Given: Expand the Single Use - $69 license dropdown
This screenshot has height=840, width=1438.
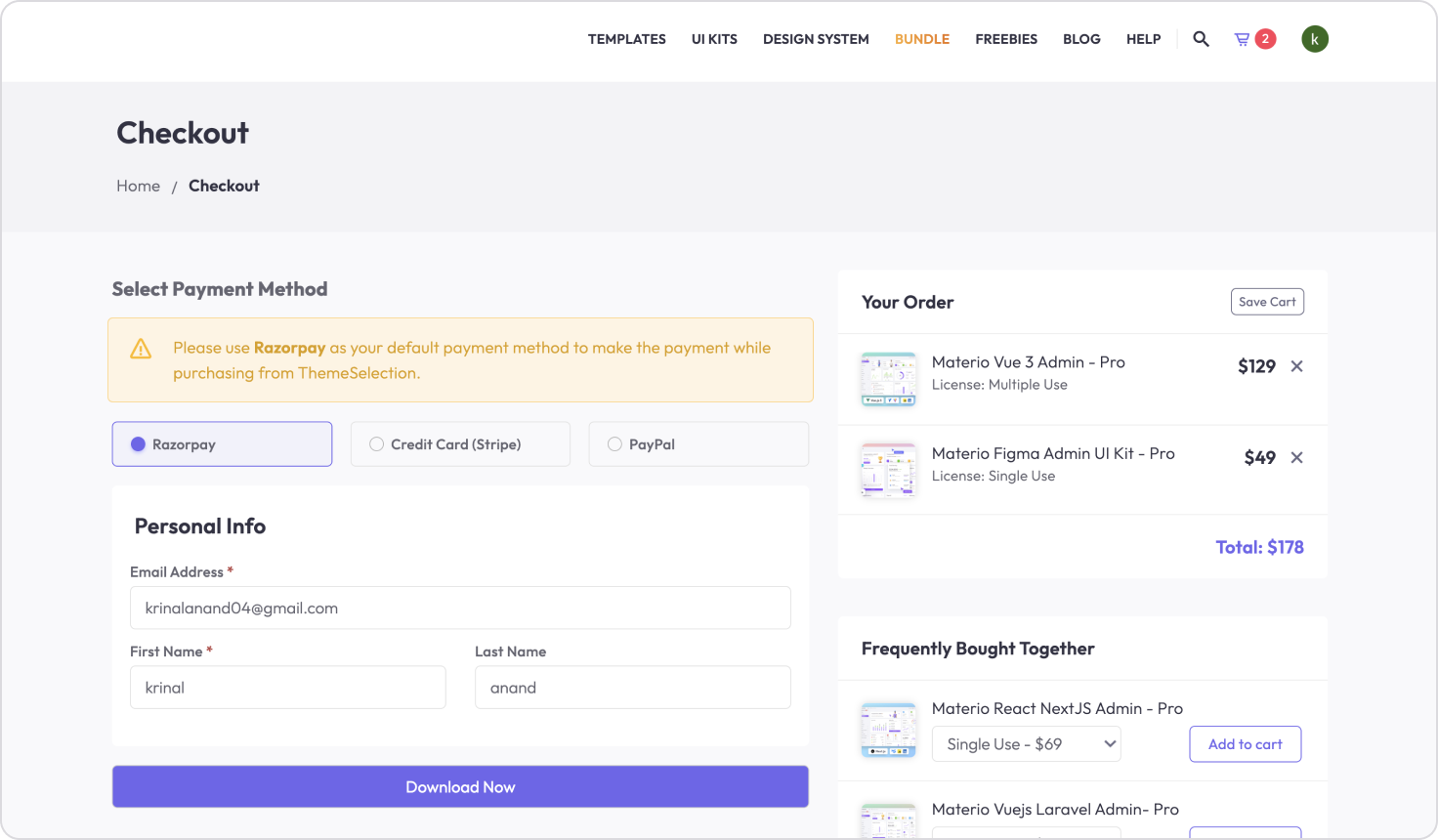Looking at the screenshot, I should 1026,744.
